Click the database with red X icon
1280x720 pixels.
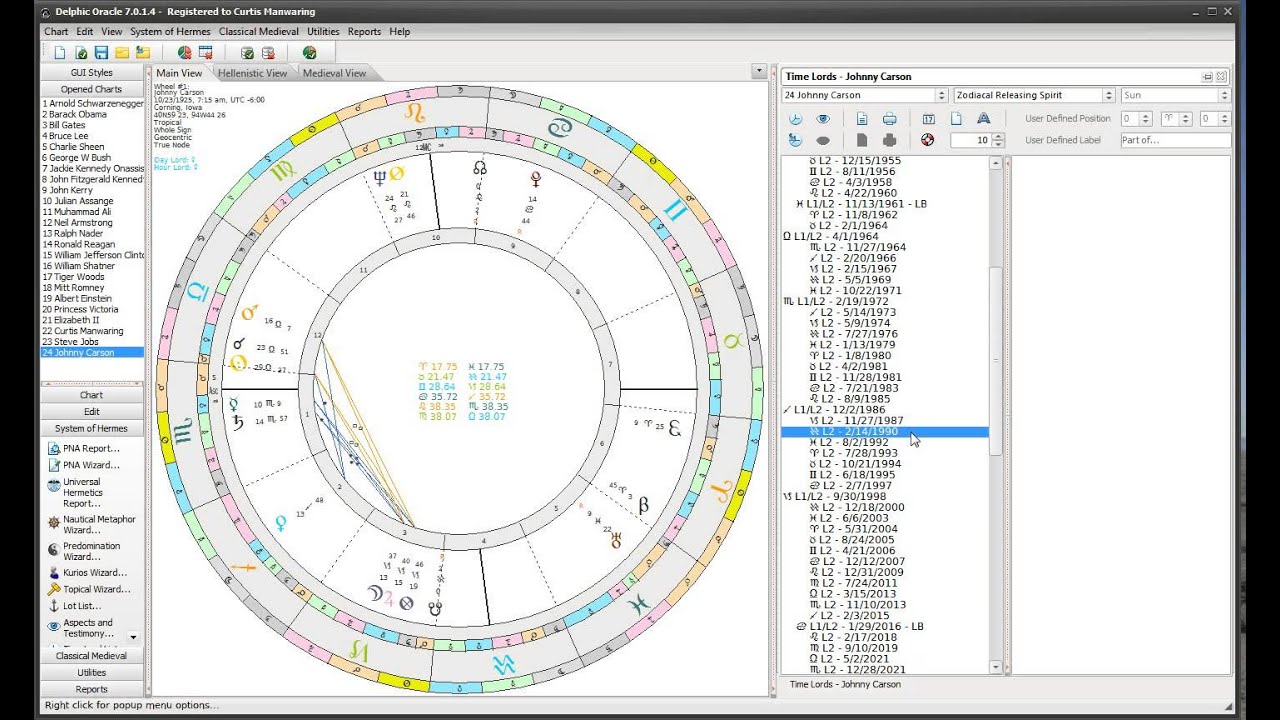(x=268, y=52)
